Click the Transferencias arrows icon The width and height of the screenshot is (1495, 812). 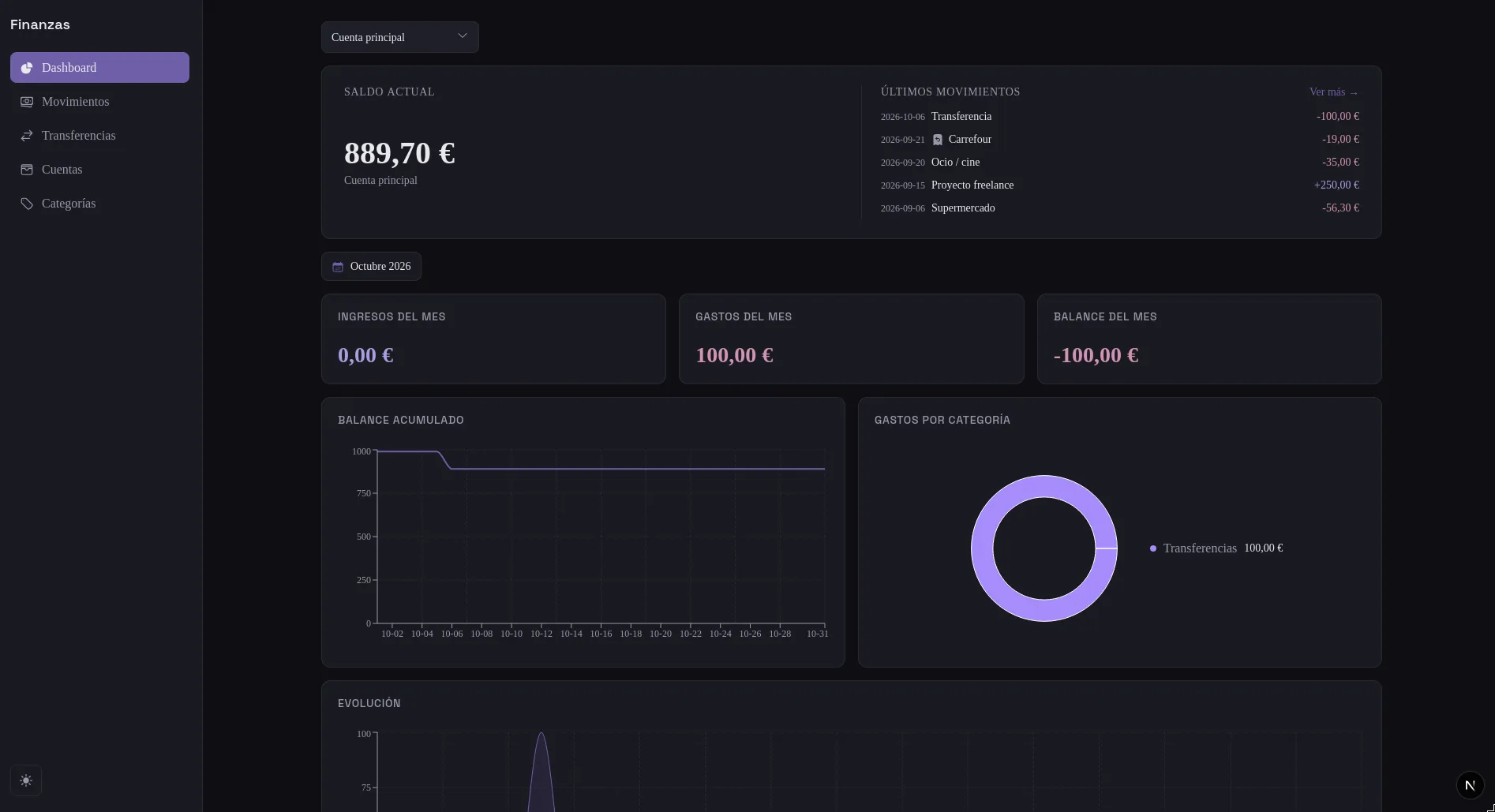coord(27,136)
